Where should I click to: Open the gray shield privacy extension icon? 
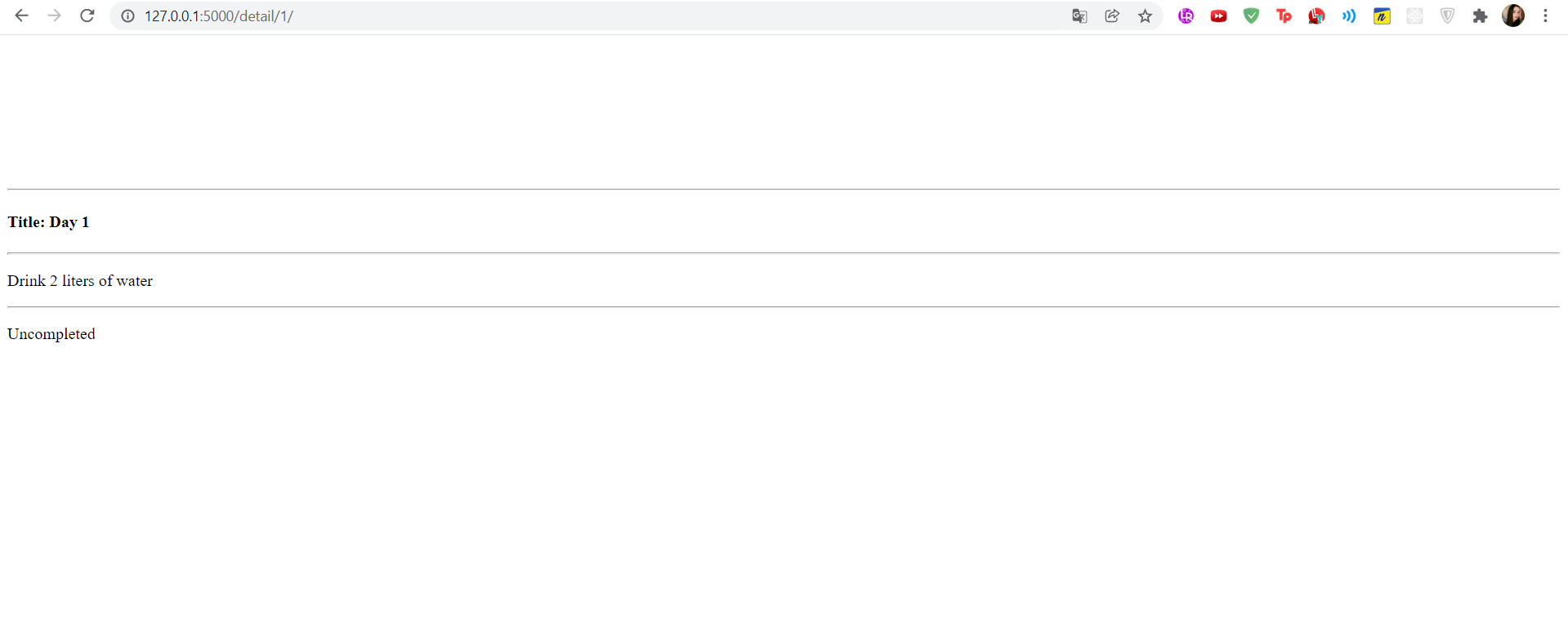pyautogui.click(x=1447, y=16)
